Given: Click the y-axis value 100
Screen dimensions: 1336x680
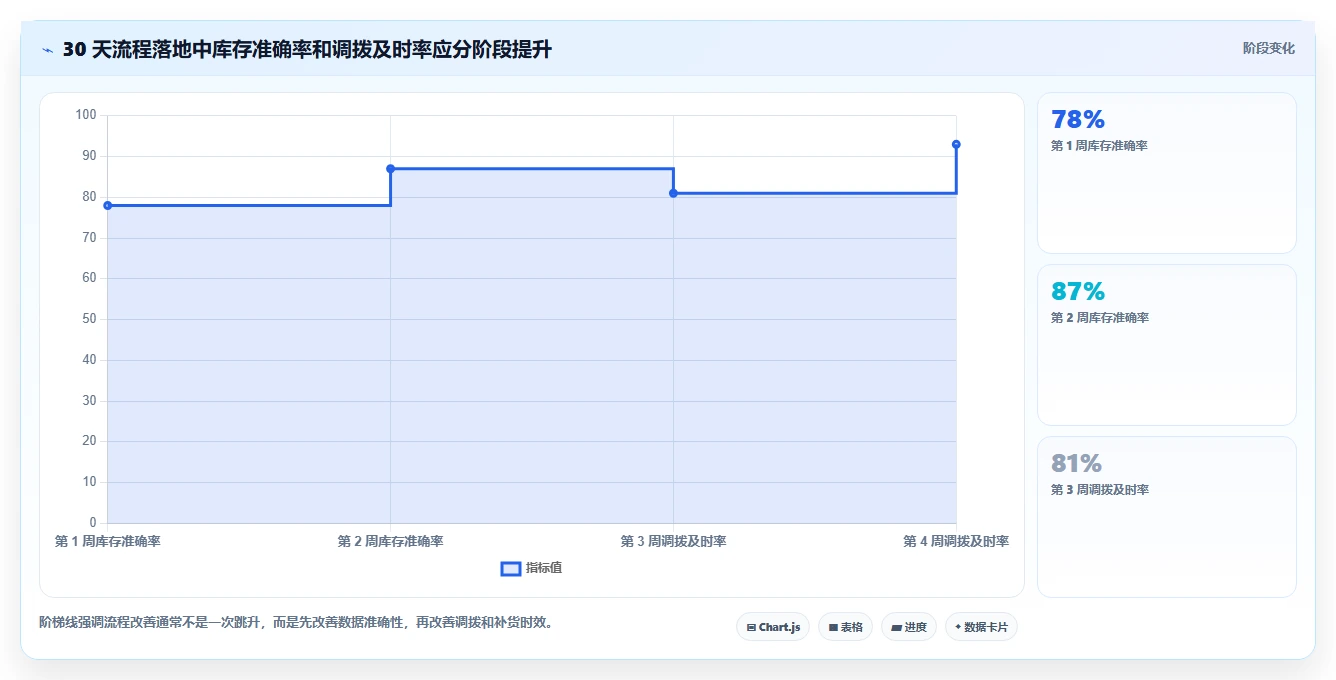Looking at the screenshot, I should 86,115.
